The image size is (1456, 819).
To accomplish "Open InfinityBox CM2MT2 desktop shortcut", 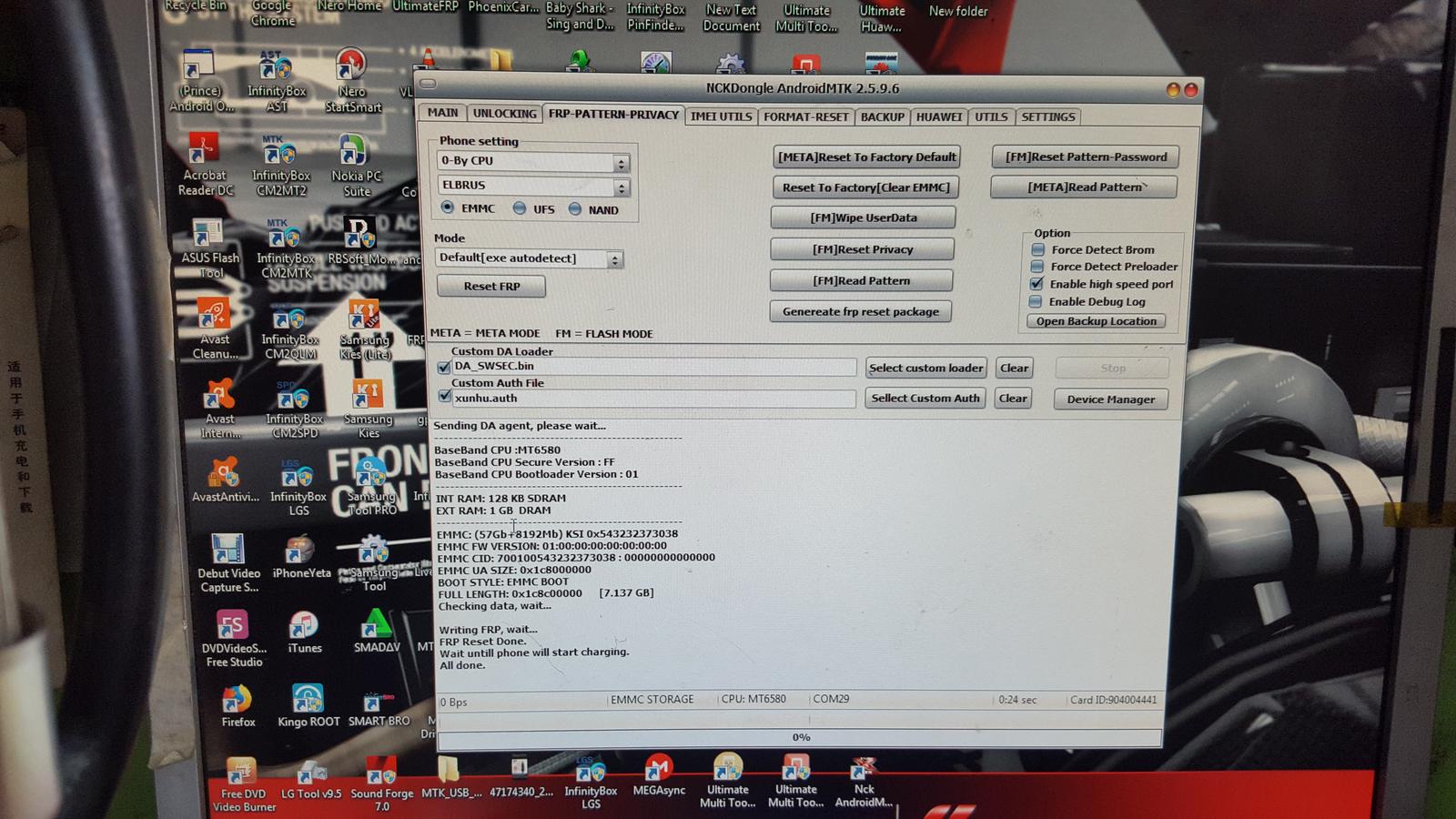I will 280,166.
